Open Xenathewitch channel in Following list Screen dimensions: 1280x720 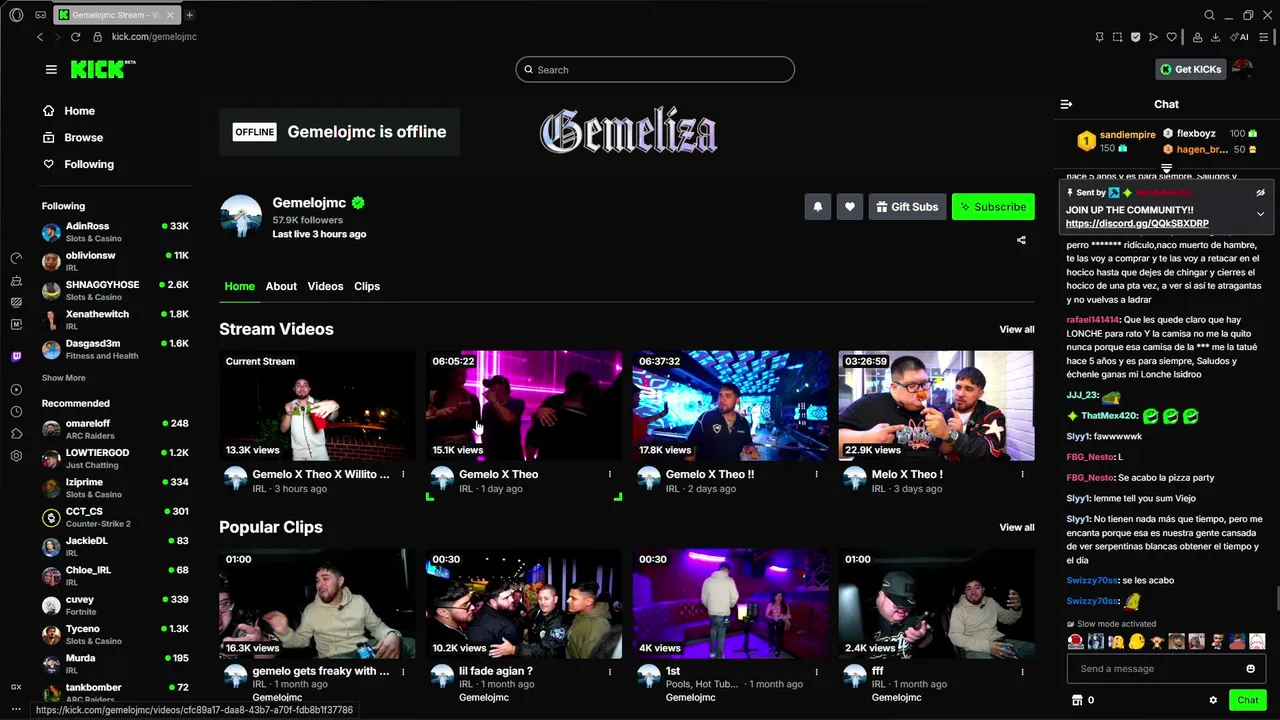coord(115,320)
